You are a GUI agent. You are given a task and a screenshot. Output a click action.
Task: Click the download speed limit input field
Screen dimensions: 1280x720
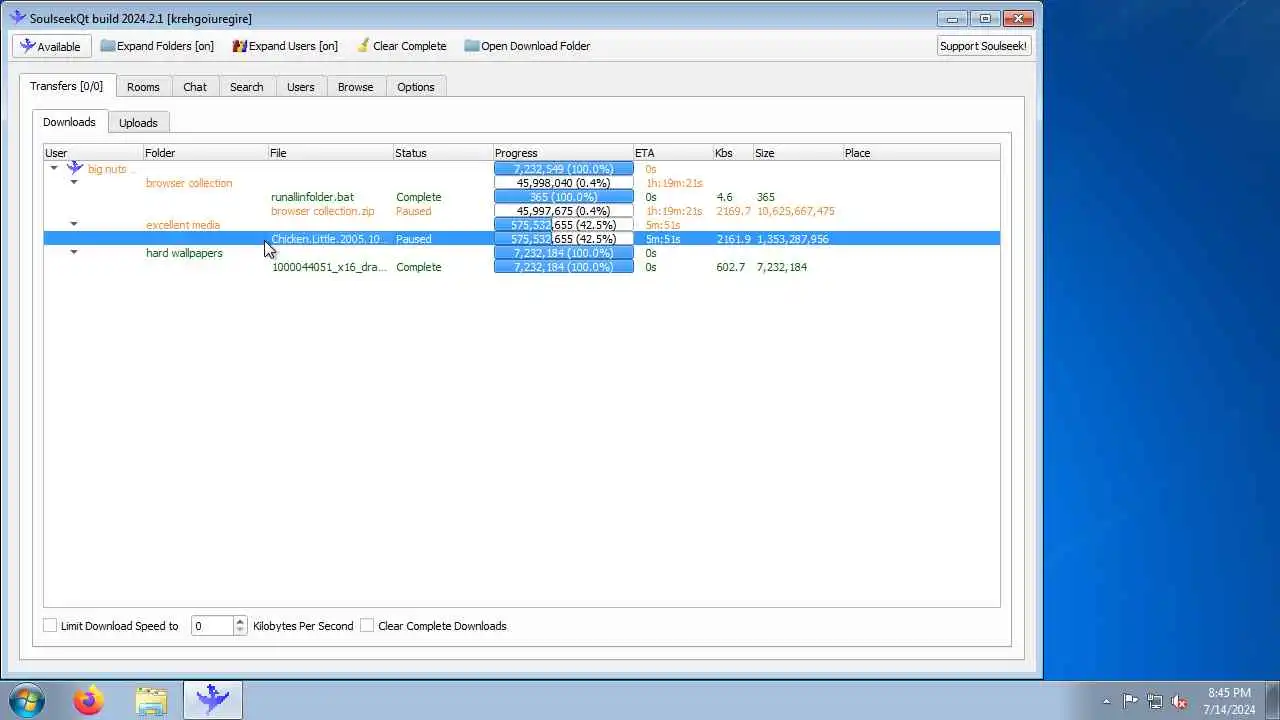pos(212,626)
